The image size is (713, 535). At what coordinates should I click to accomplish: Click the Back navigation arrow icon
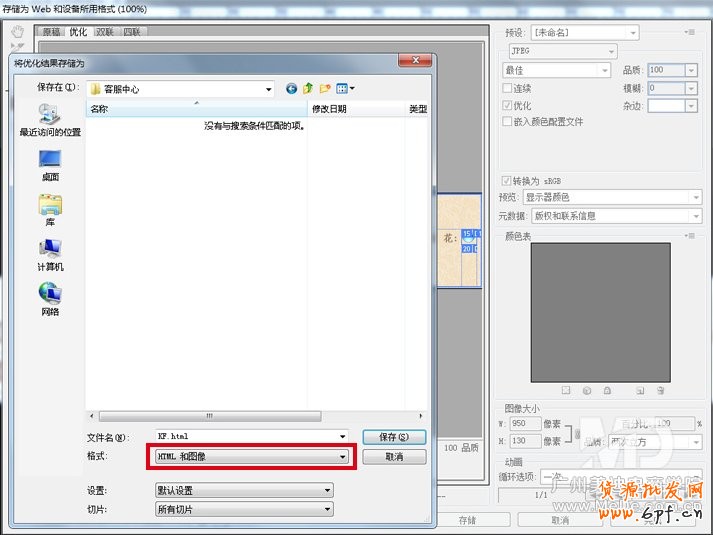[292, 89]
